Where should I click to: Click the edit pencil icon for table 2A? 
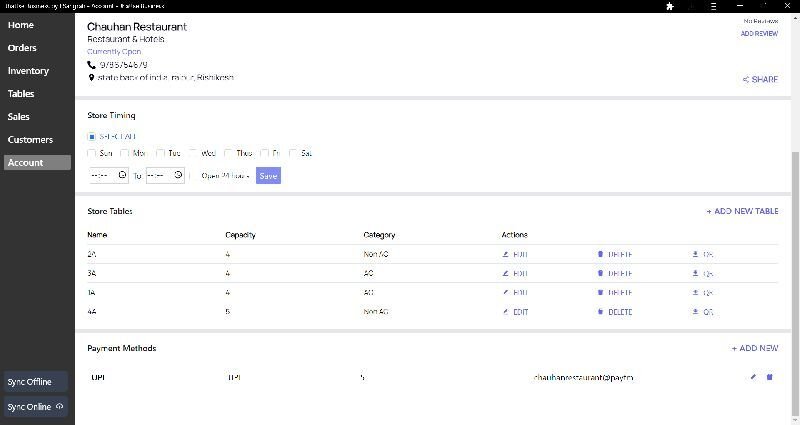pyautogui.click(x=506, y=255)
